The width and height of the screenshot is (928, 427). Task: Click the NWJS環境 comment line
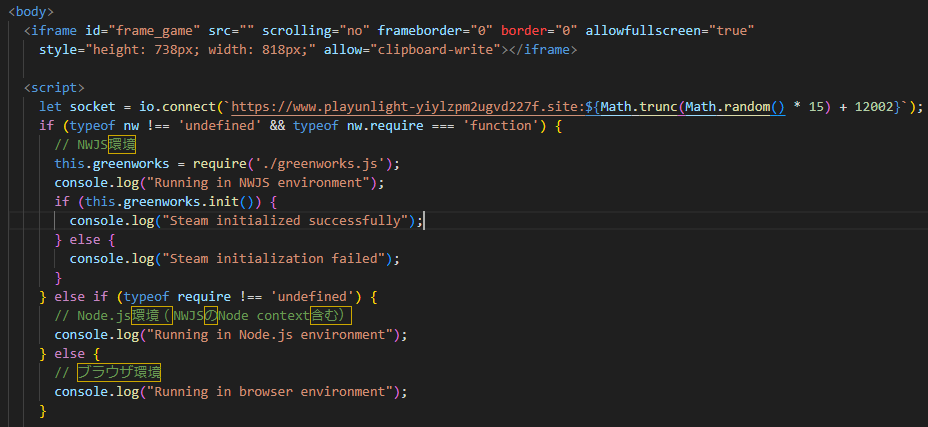(95, 145)
